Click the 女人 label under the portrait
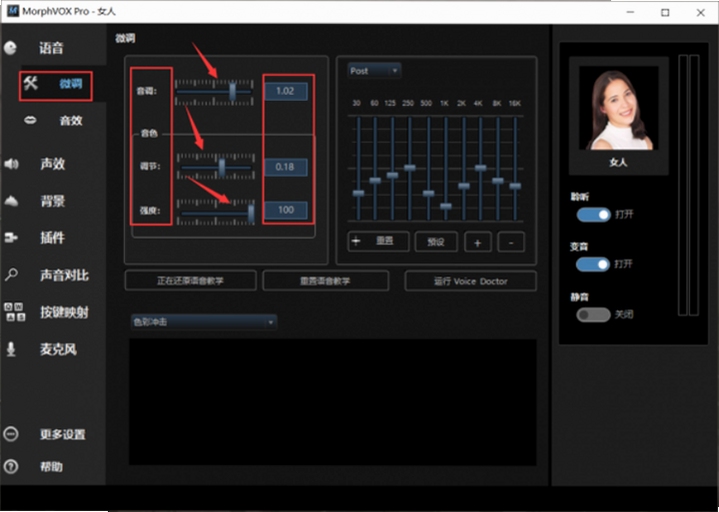 pos(618,162)
